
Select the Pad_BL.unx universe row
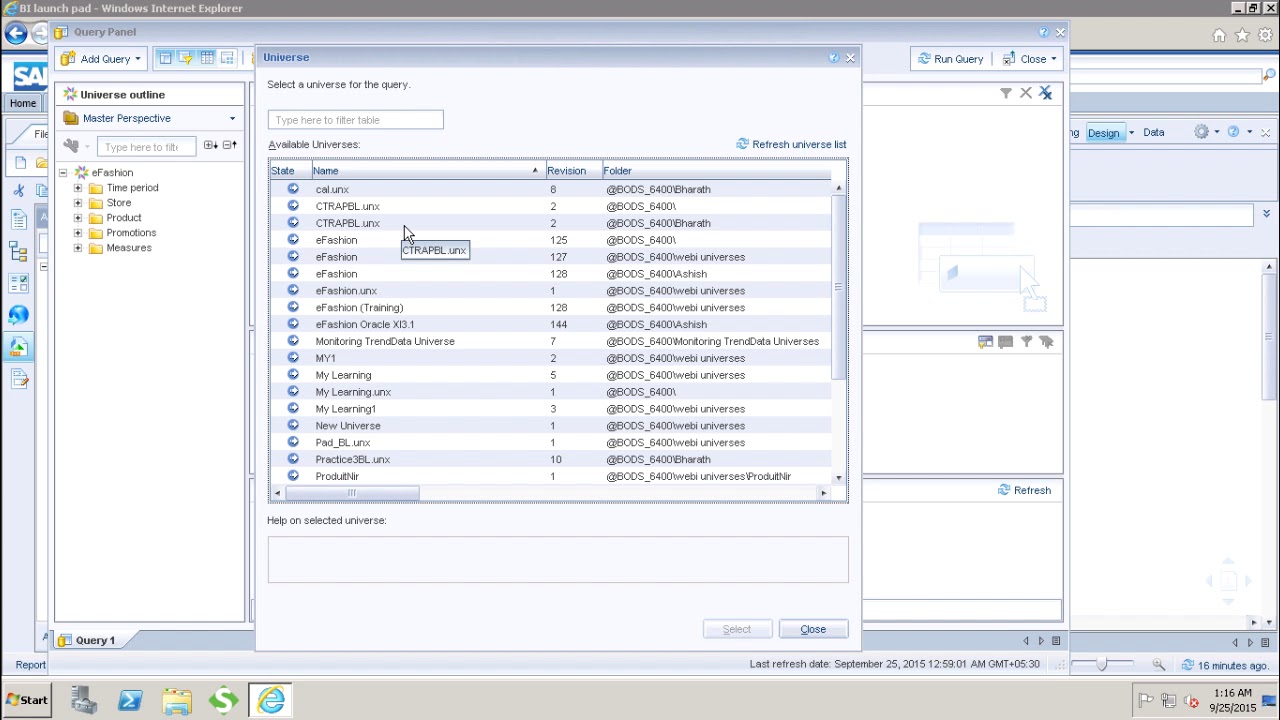click(x=550, y=443)
